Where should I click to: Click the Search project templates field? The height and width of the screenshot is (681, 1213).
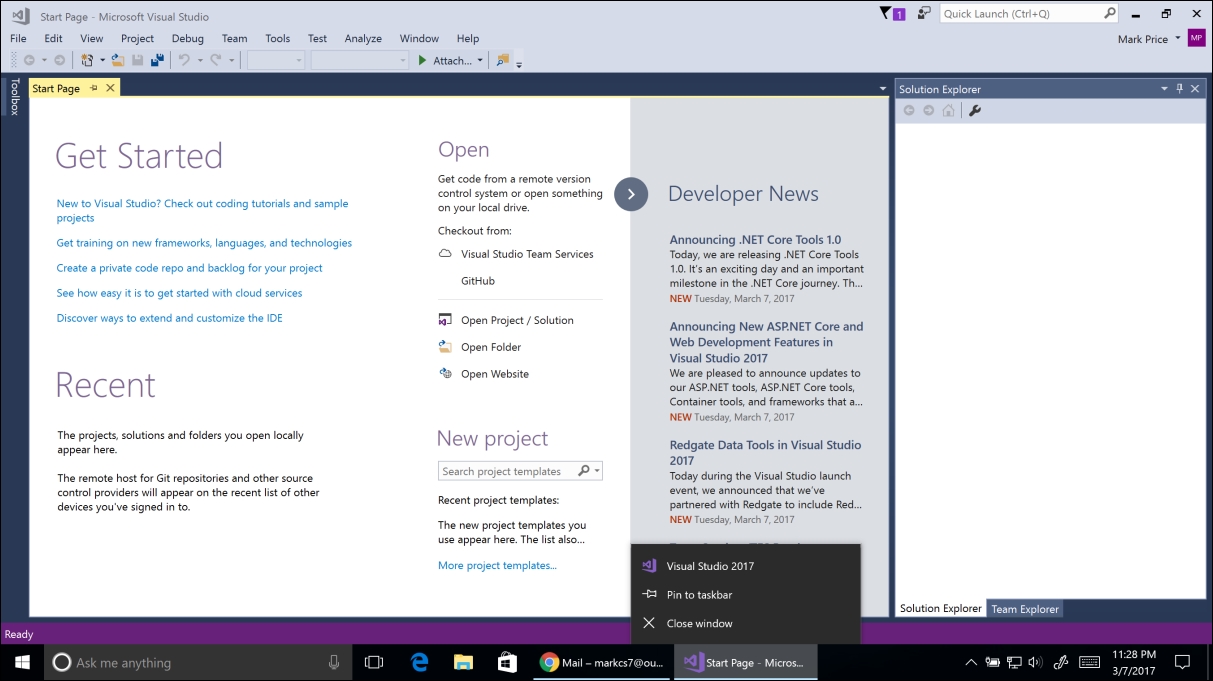coord(520,471)
